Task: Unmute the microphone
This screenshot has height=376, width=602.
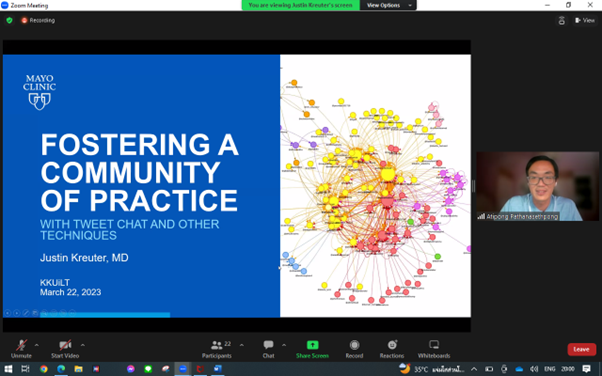Action: click(21, 349)
